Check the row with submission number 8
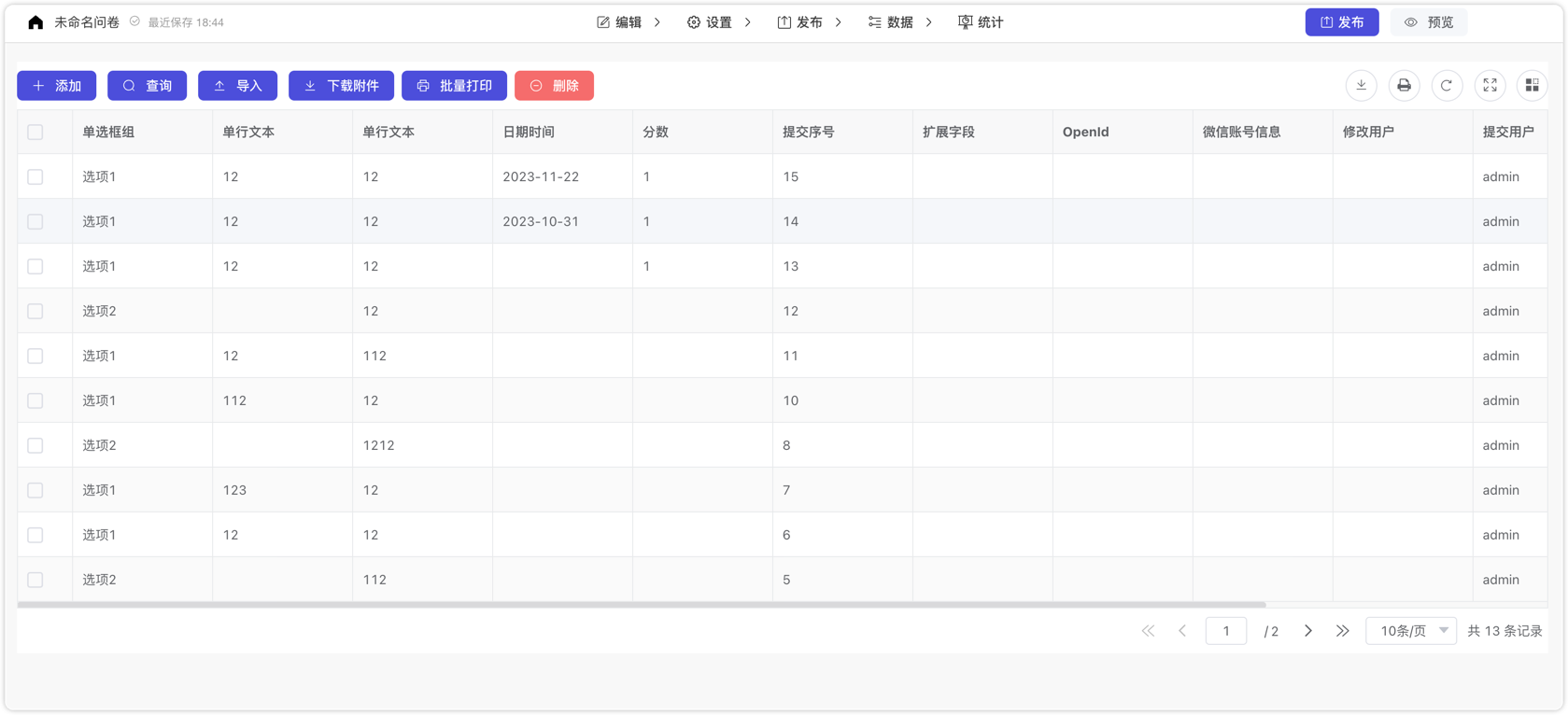 coord(35,445)
